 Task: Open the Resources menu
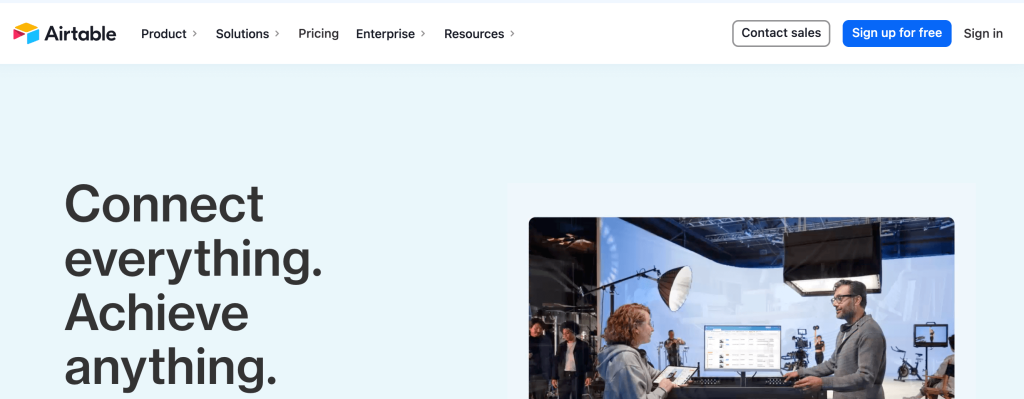tap(474, 34)
